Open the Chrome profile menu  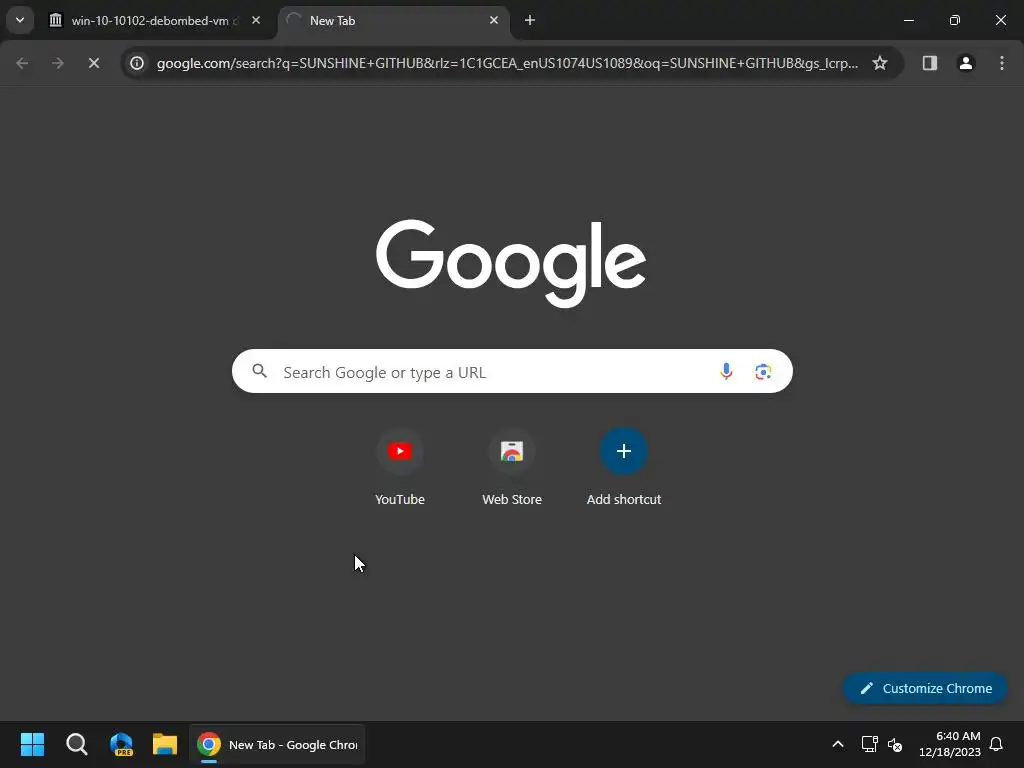[x=966, y=63]
